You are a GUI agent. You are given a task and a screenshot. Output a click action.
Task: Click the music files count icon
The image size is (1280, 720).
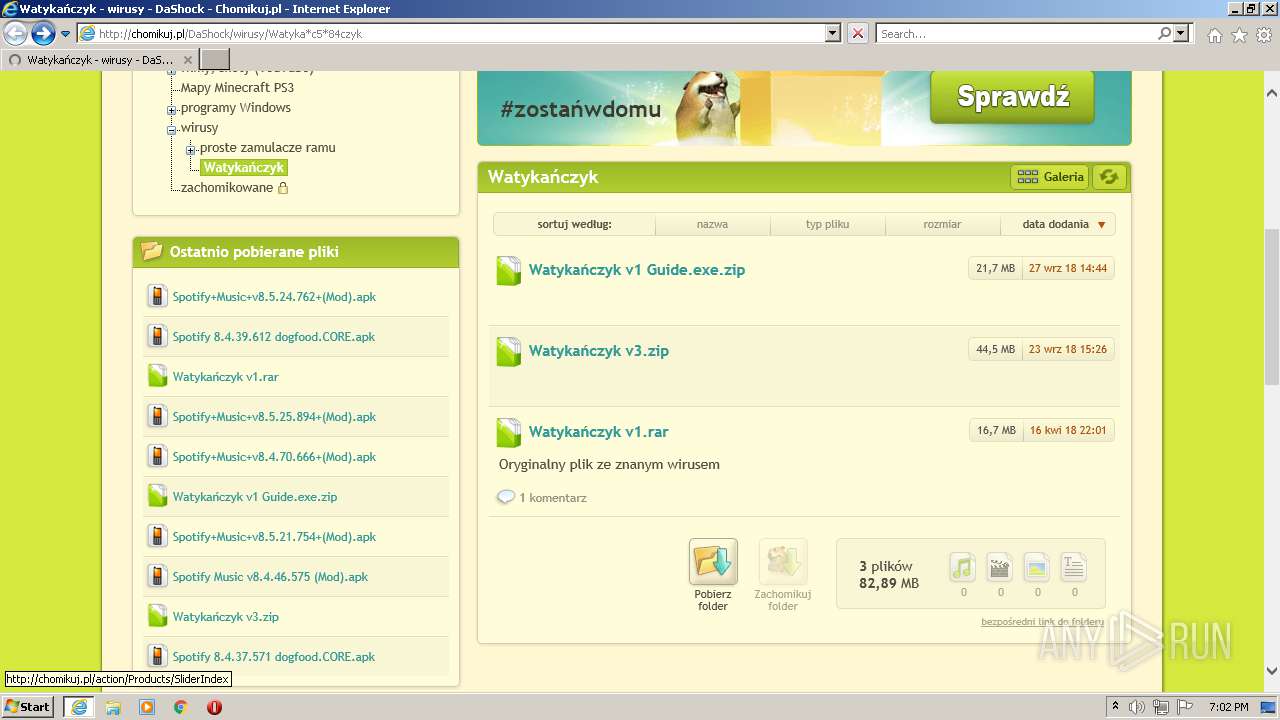[x=962, y=567]
